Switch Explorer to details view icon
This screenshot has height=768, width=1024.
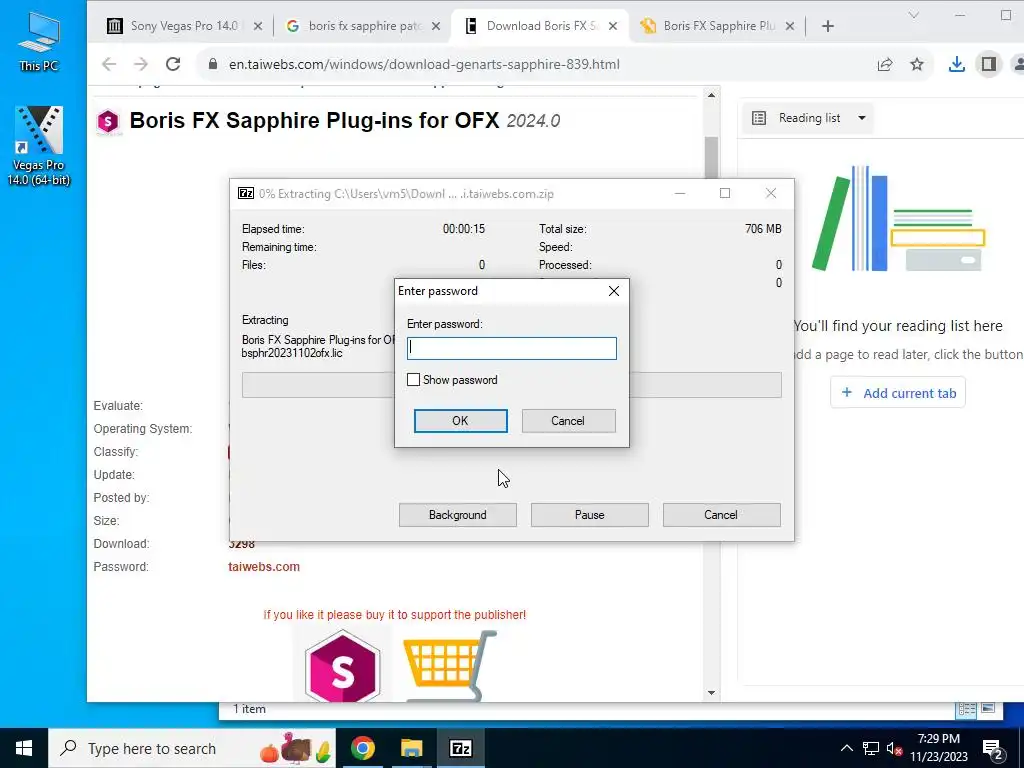click(966, 709)
